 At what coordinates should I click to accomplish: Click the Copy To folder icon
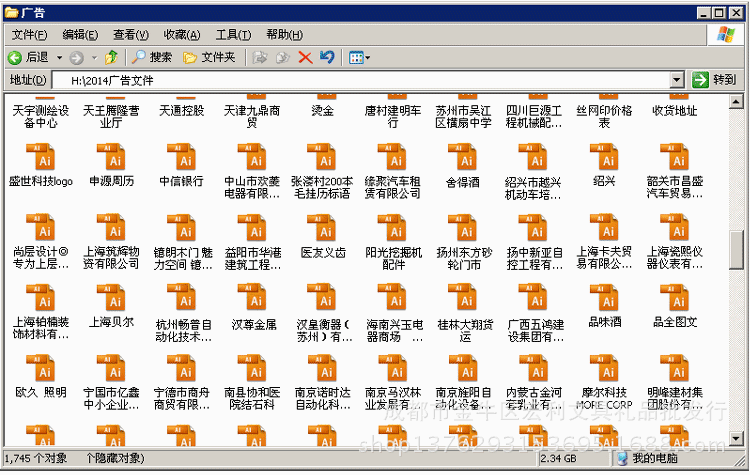[283, 58]
